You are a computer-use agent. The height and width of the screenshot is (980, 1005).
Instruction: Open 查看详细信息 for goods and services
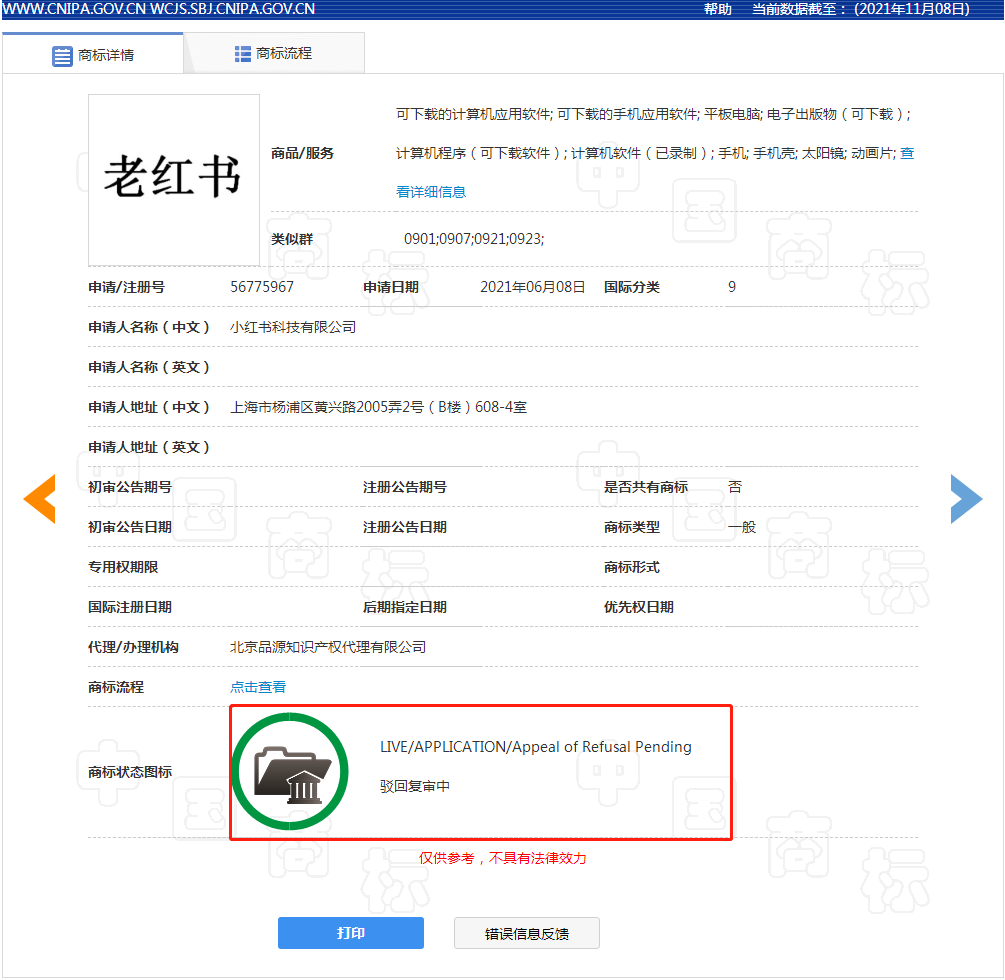coord(431,191)
